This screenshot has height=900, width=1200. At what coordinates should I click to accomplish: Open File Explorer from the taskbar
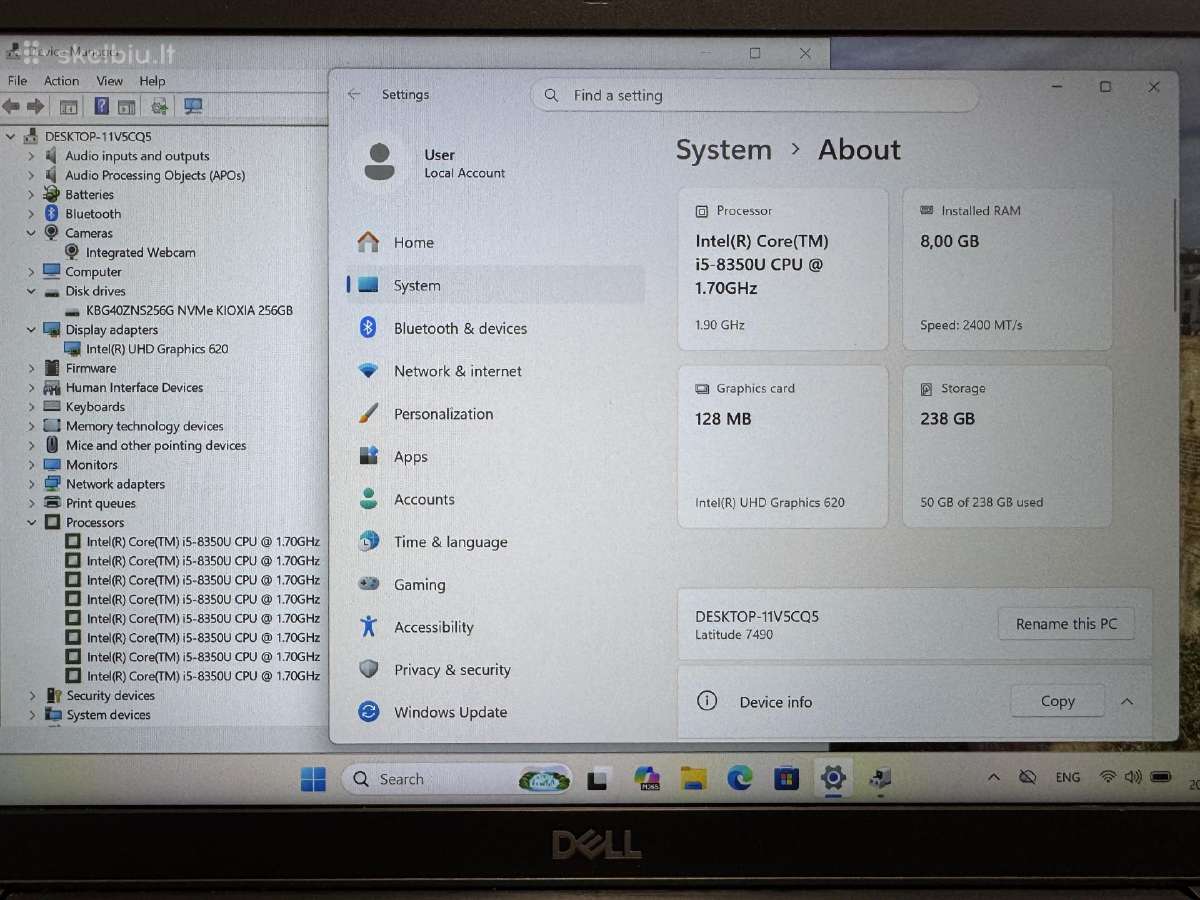click(x=693, y=778)
